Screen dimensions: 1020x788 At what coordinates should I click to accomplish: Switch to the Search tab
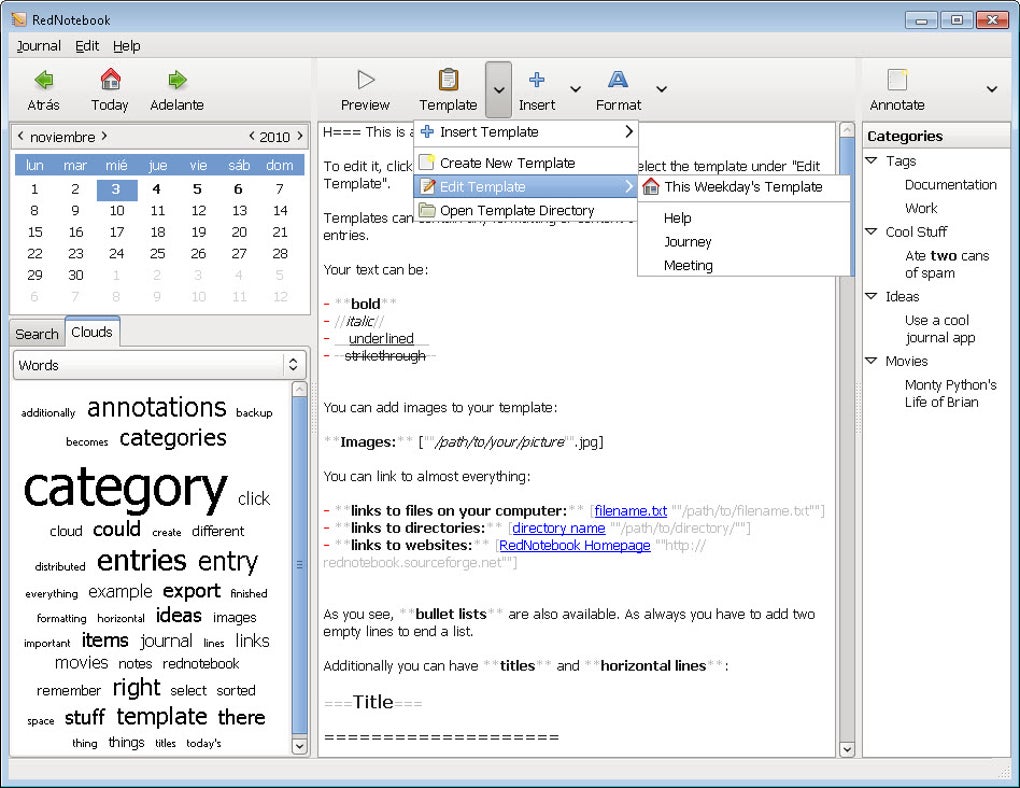[x=36, y=333]
